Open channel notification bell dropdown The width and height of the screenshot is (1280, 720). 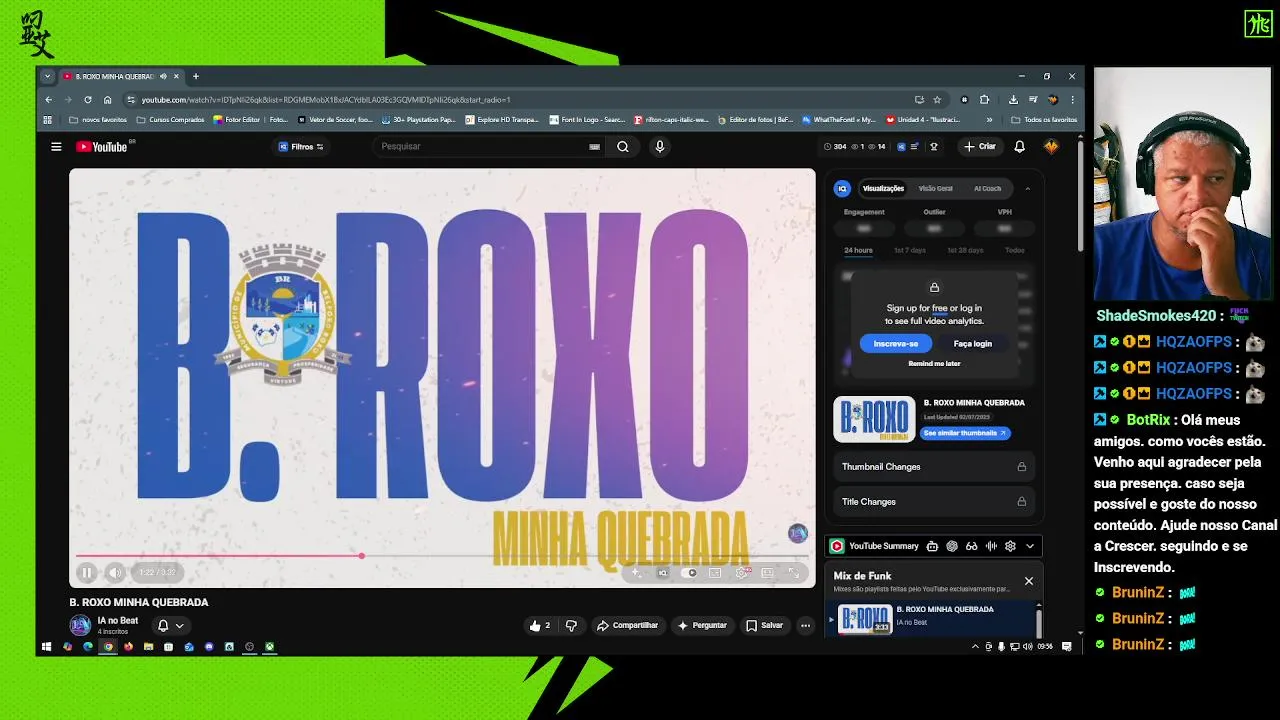point(170,626)
